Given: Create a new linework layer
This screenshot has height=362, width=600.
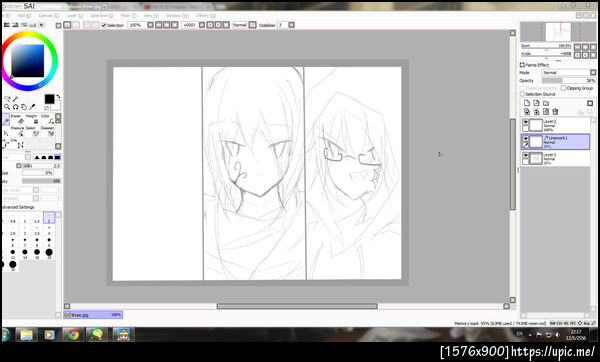Looking at the screenshot, I should click(536, 103).
